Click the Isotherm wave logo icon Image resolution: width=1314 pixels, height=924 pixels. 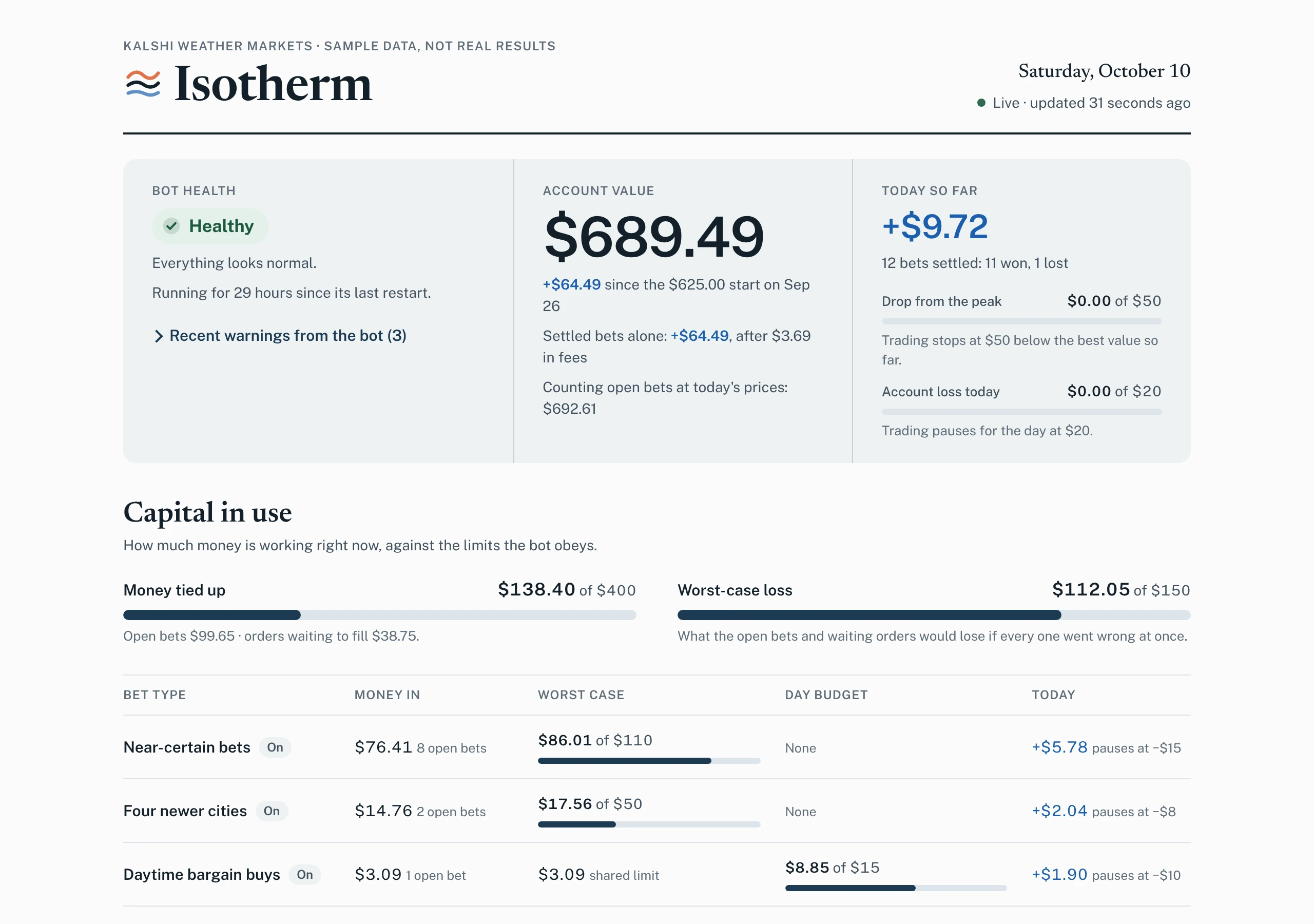point(143,84)
